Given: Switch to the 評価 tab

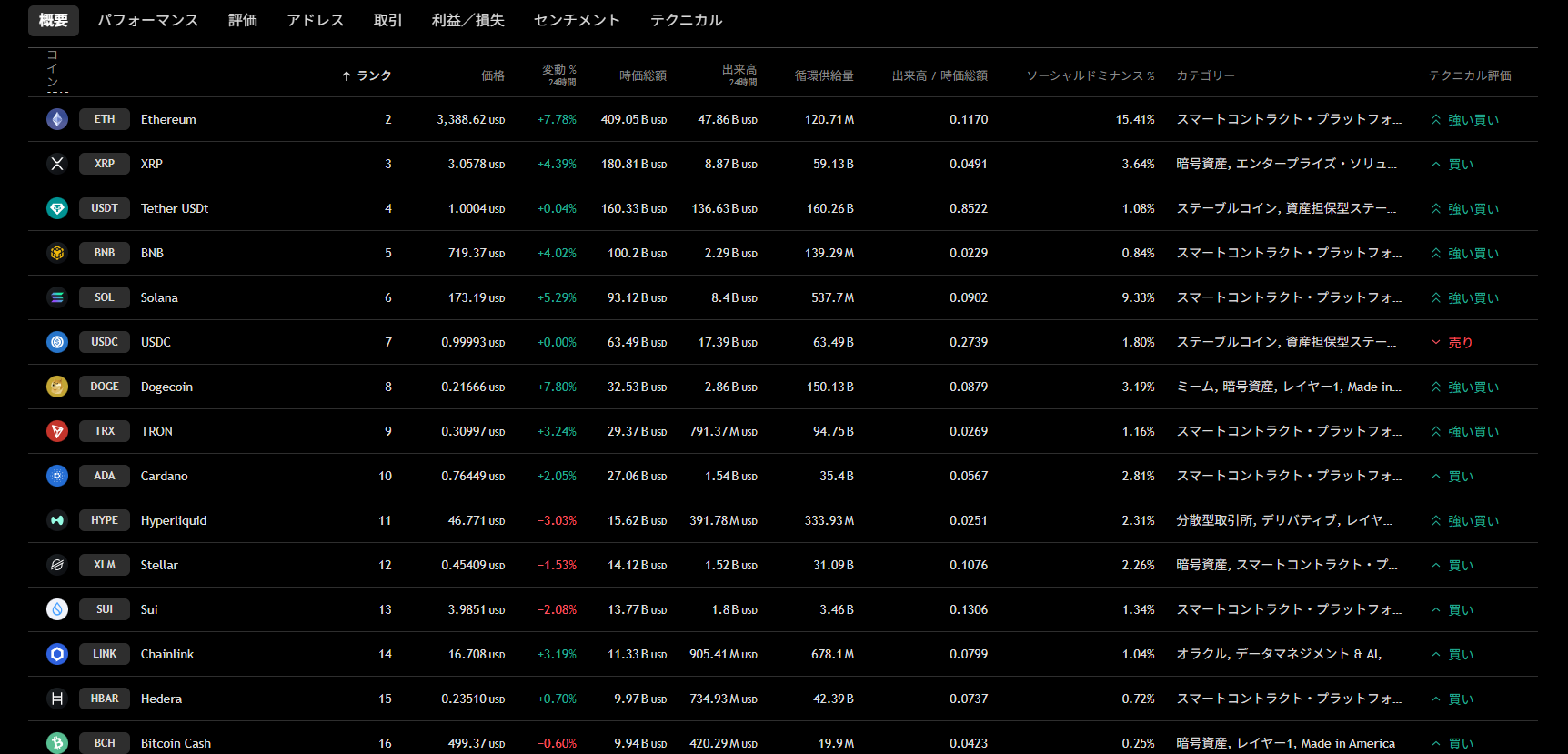Looking at the screenshot, I should (x=243, y=20).
